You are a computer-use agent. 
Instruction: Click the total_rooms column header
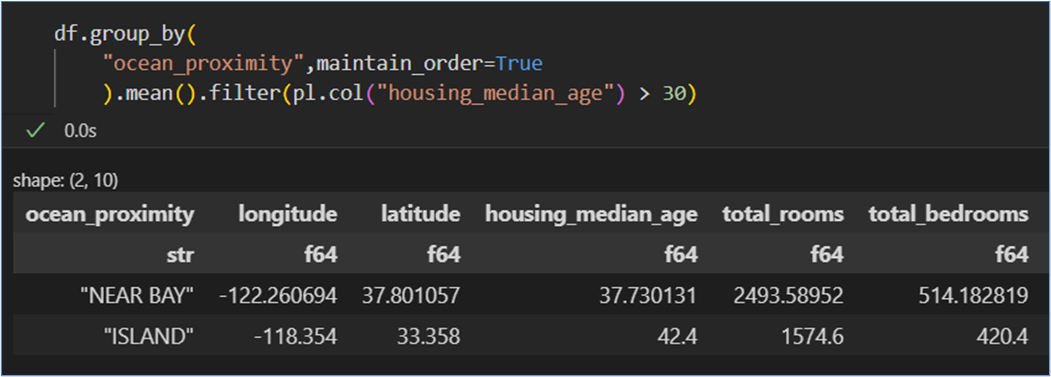[x=783, y=214]
